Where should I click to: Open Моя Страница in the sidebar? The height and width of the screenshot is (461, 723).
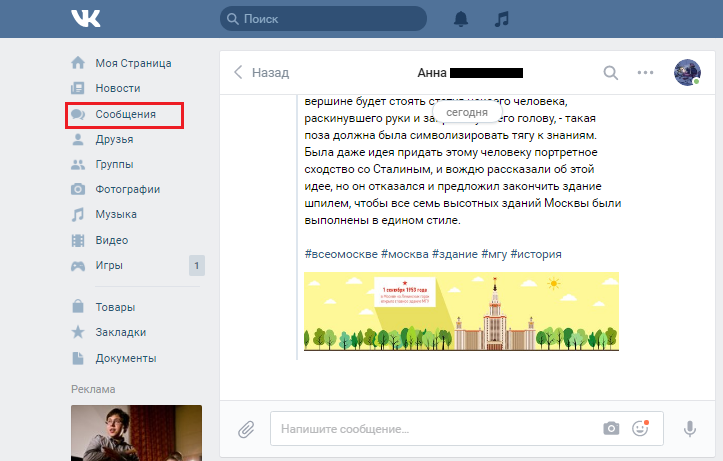133,63
